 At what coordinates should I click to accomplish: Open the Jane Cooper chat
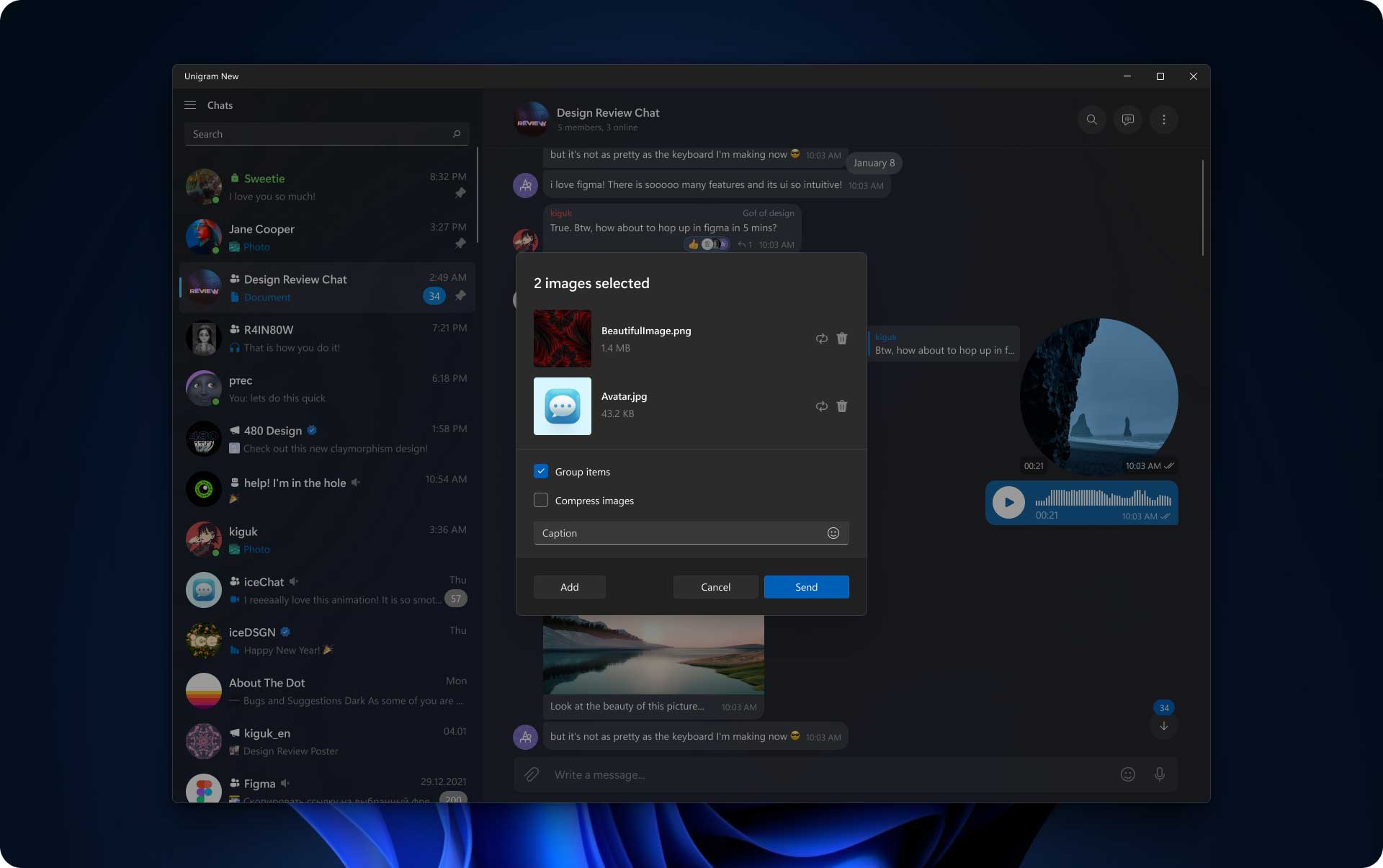click(x=327, y=238)
